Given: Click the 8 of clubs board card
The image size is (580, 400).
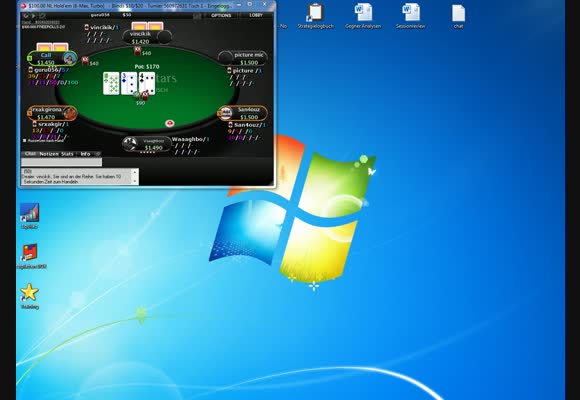Looking at the screenshot, I should pos(111,83).
